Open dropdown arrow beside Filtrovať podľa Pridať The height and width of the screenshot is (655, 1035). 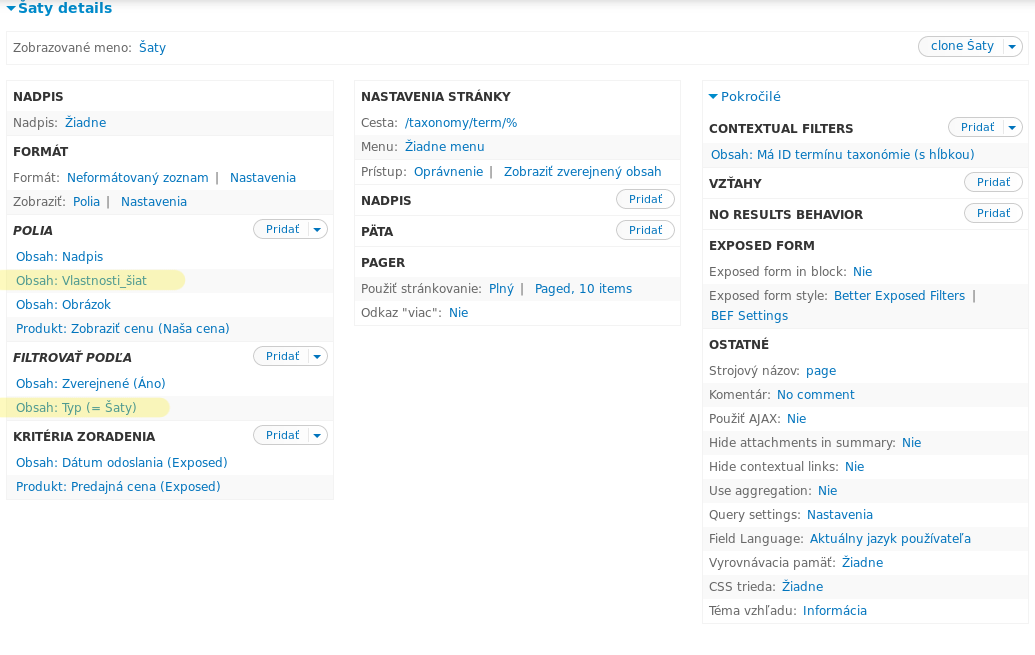[x=318, y=357]
